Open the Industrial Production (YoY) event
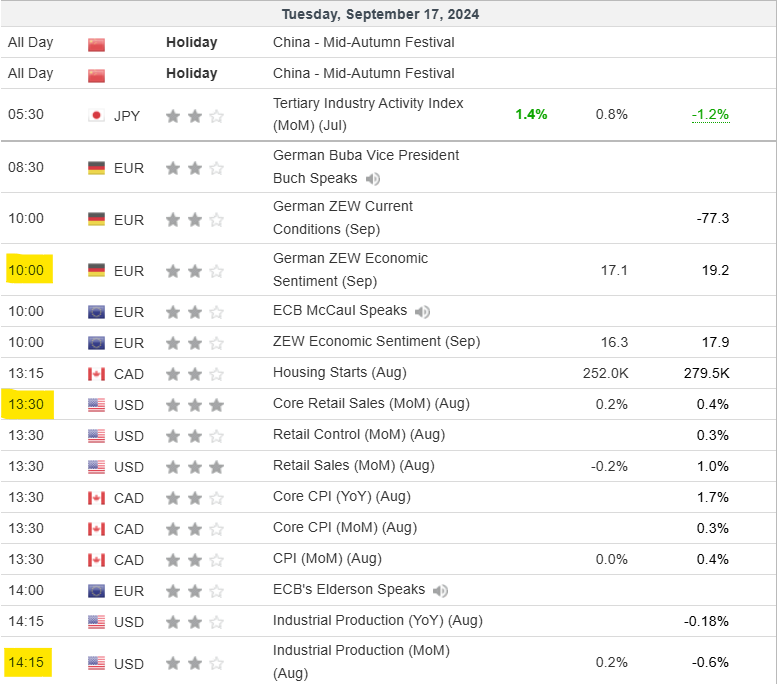 point(377,621)
